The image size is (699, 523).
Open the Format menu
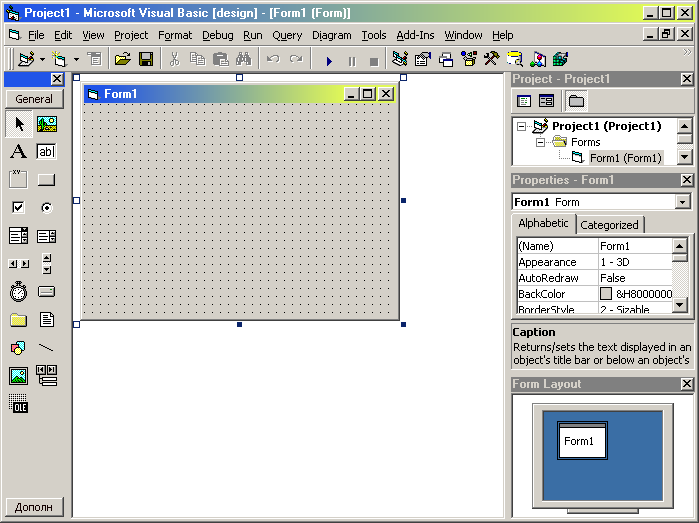tap(175, 35)
